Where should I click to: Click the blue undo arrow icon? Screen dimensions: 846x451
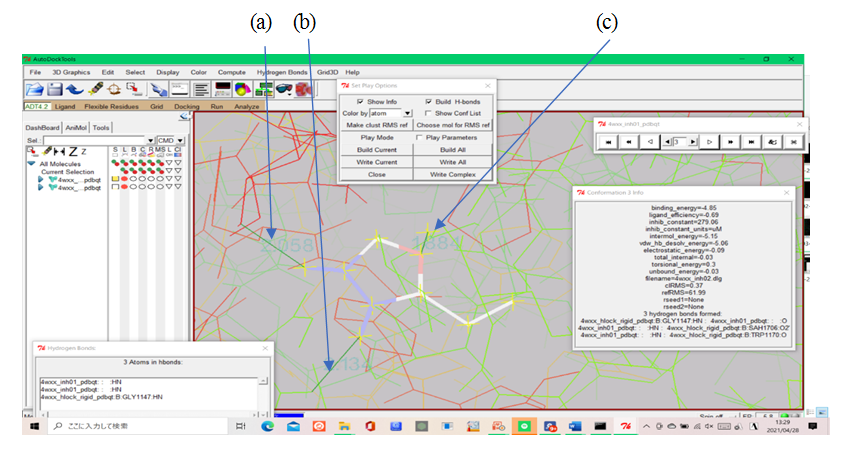pos(76,90)
